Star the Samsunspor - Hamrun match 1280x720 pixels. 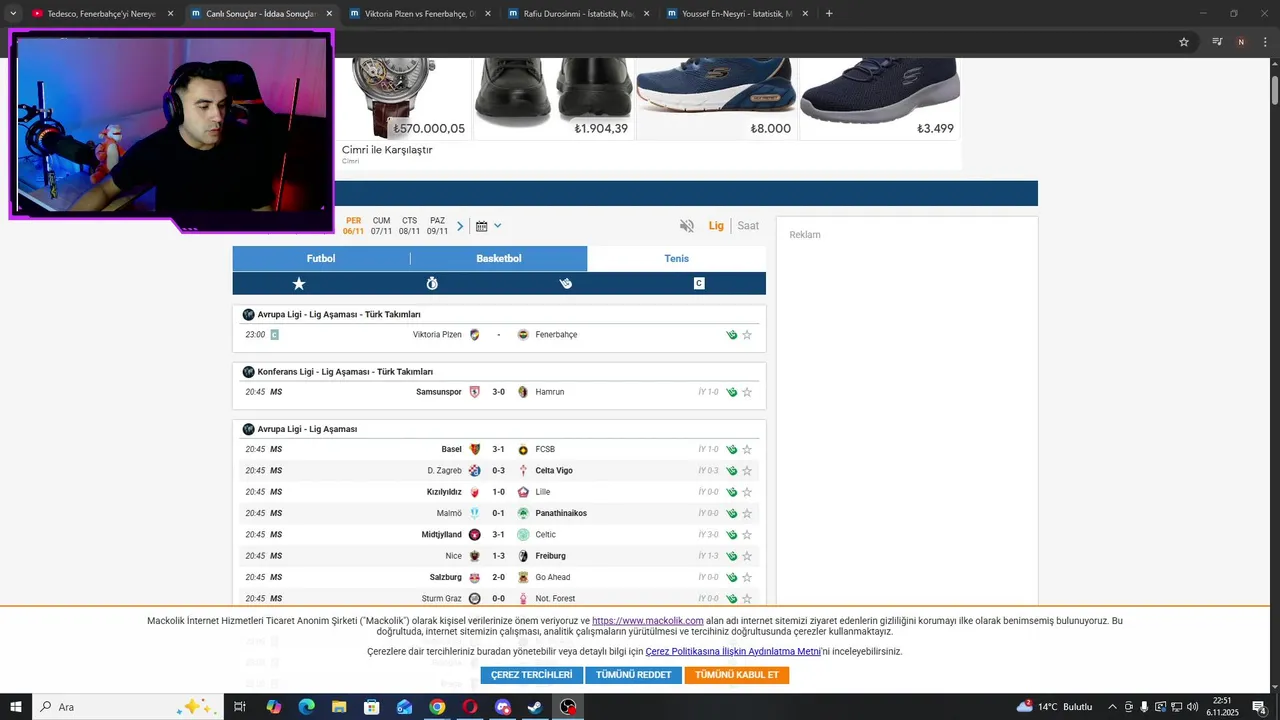pyautogui.click(x=747, y=392)
